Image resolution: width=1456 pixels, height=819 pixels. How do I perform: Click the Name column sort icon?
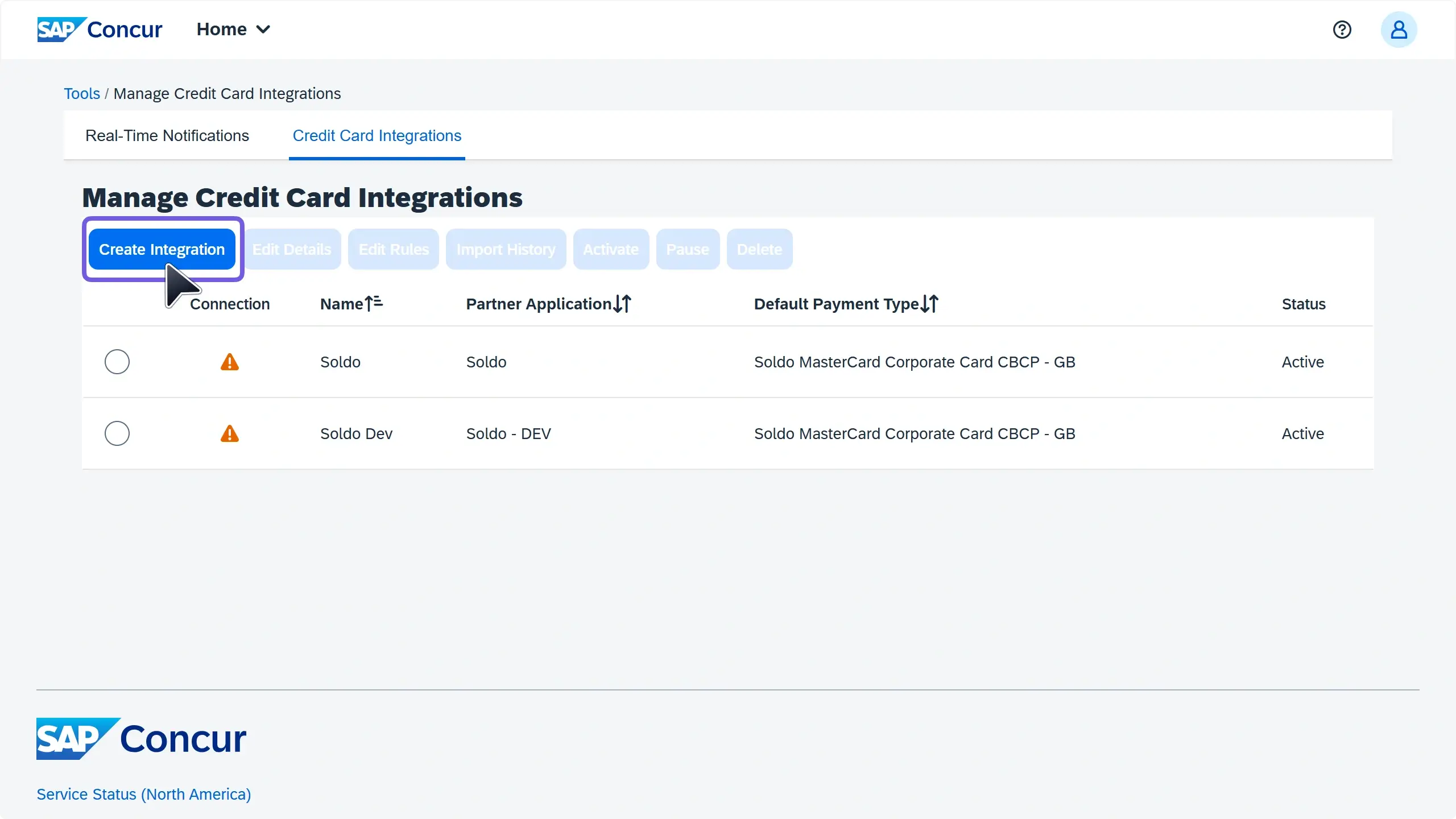374,304
